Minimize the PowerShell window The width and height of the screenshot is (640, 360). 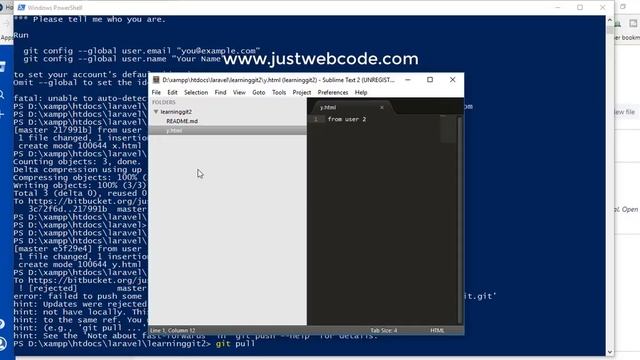point(558,7)
